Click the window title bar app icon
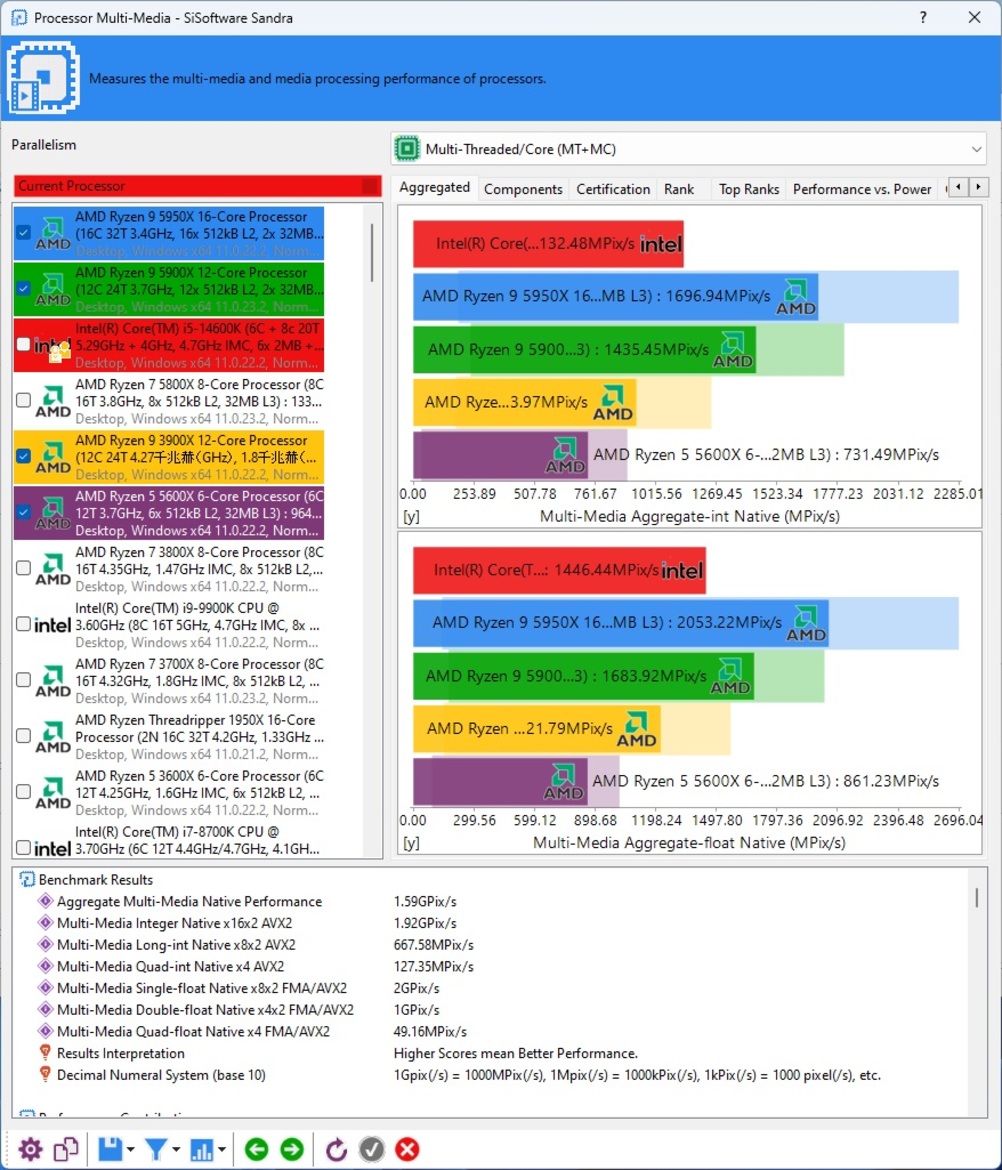 click(x=19, y=17)
